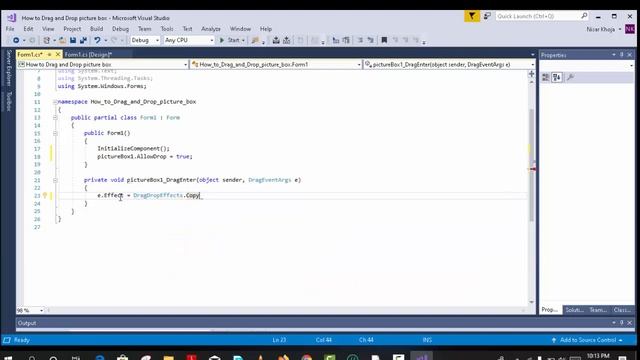Toggle auto-hide pin on Properties panel
640x360 pixels.
(622, 55)
